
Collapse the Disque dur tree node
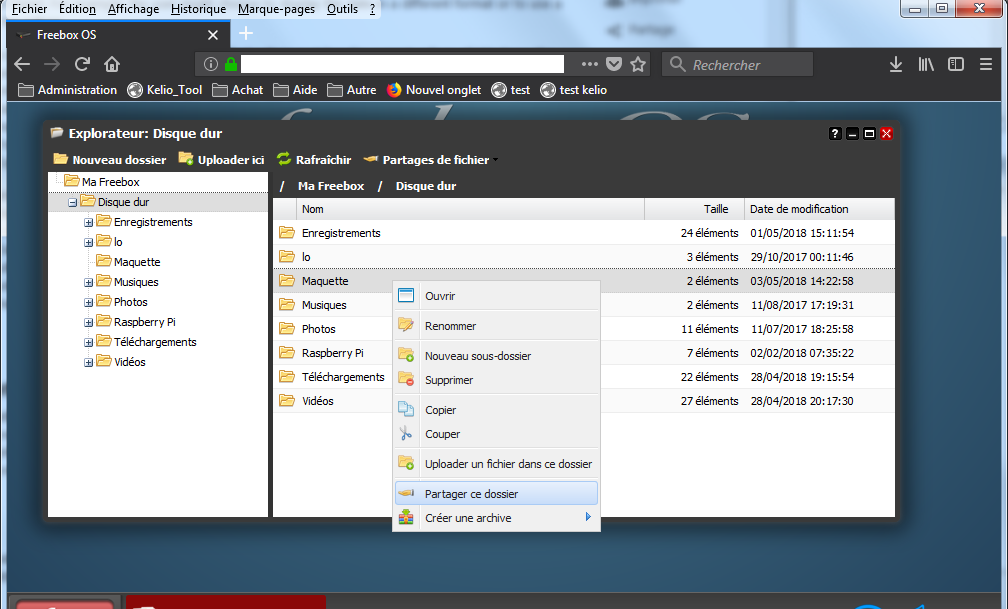pos(73,203)
